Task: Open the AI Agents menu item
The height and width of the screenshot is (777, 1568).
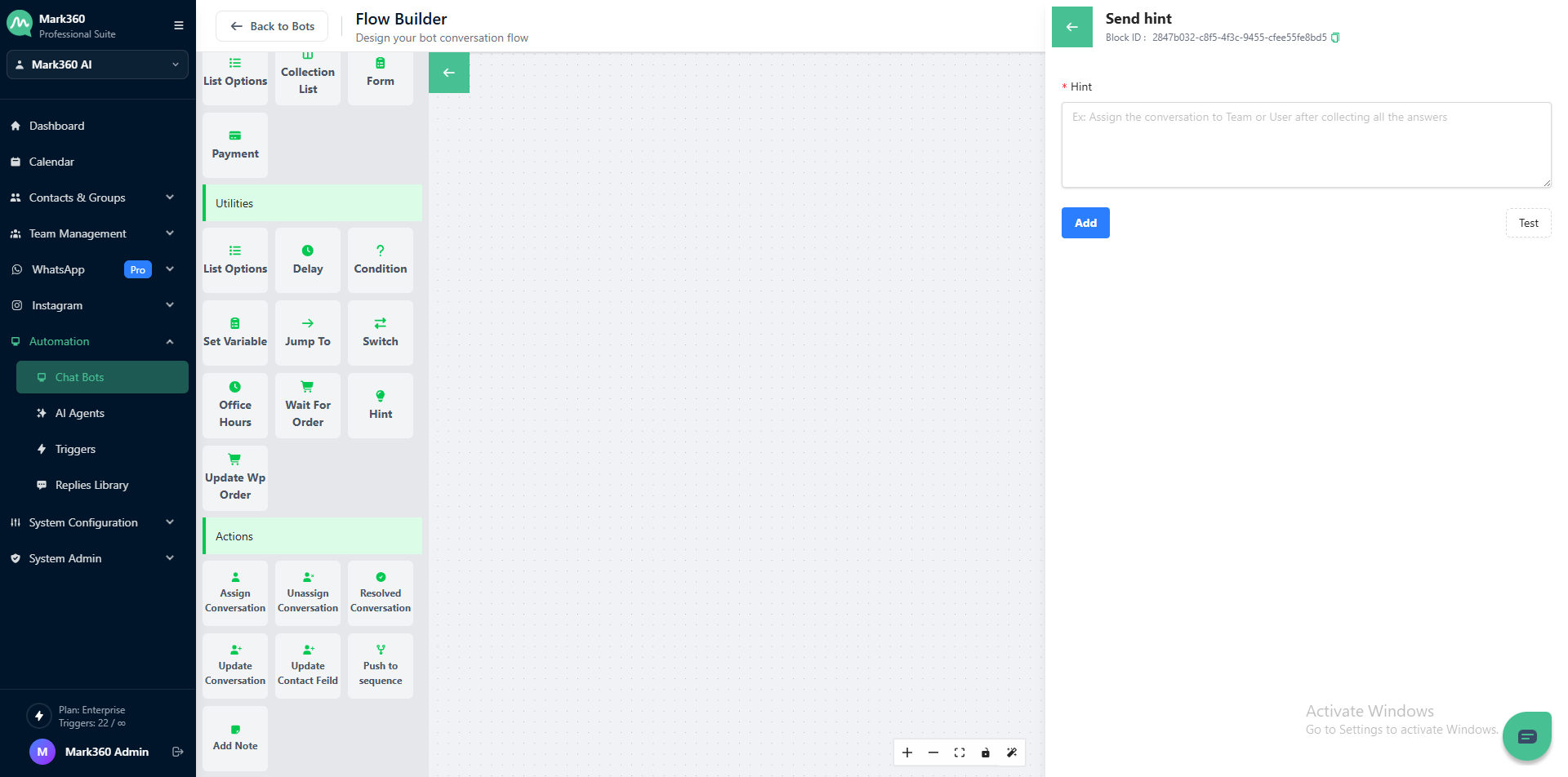Action: [80, 413]
